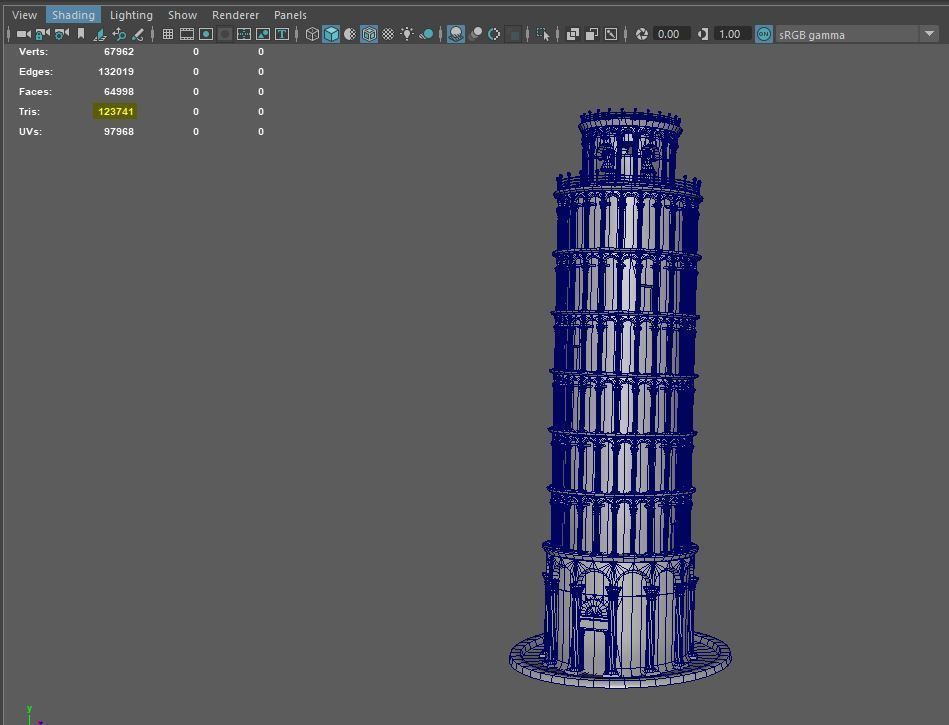Toggle Wireframe on Shaded icon
The height and width of the screenshot is (725, 949).
click(369, 34)
